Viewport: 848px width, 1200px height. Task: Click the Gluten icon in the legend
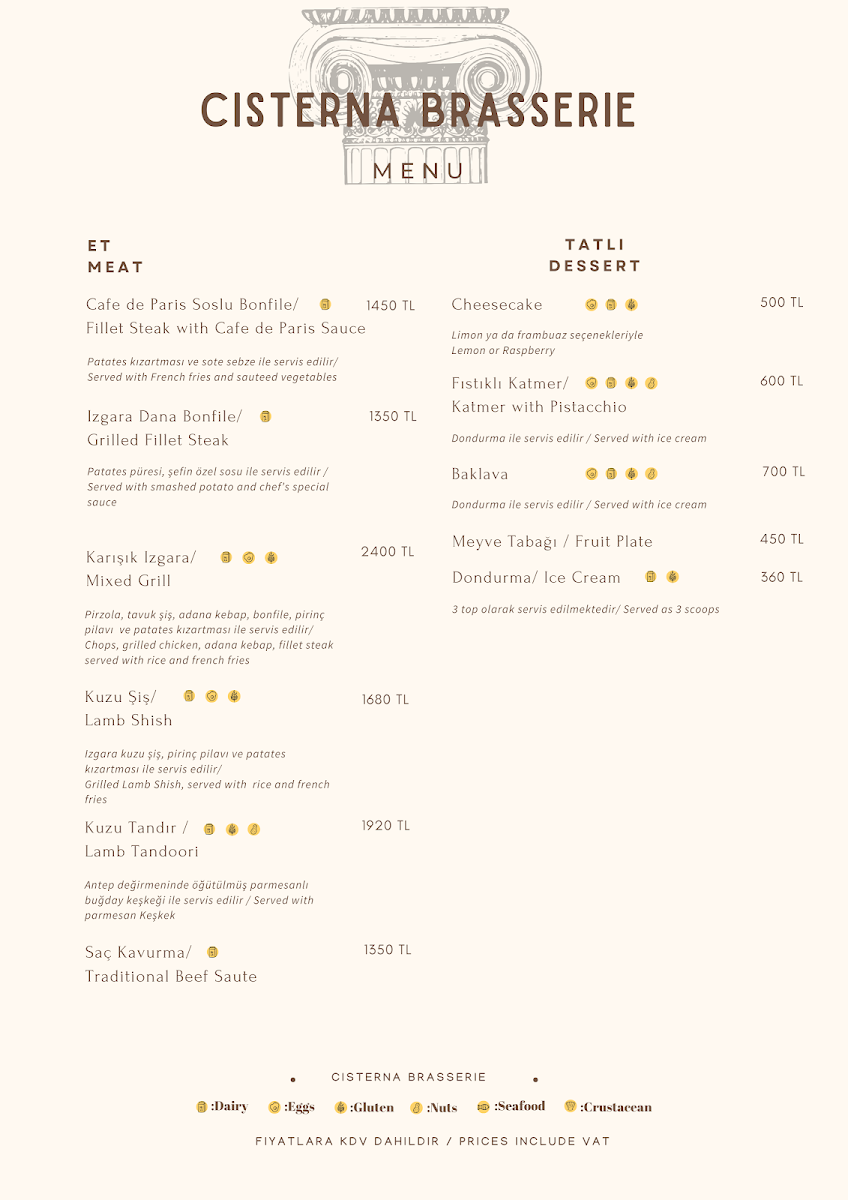(x=341, y=1107)
